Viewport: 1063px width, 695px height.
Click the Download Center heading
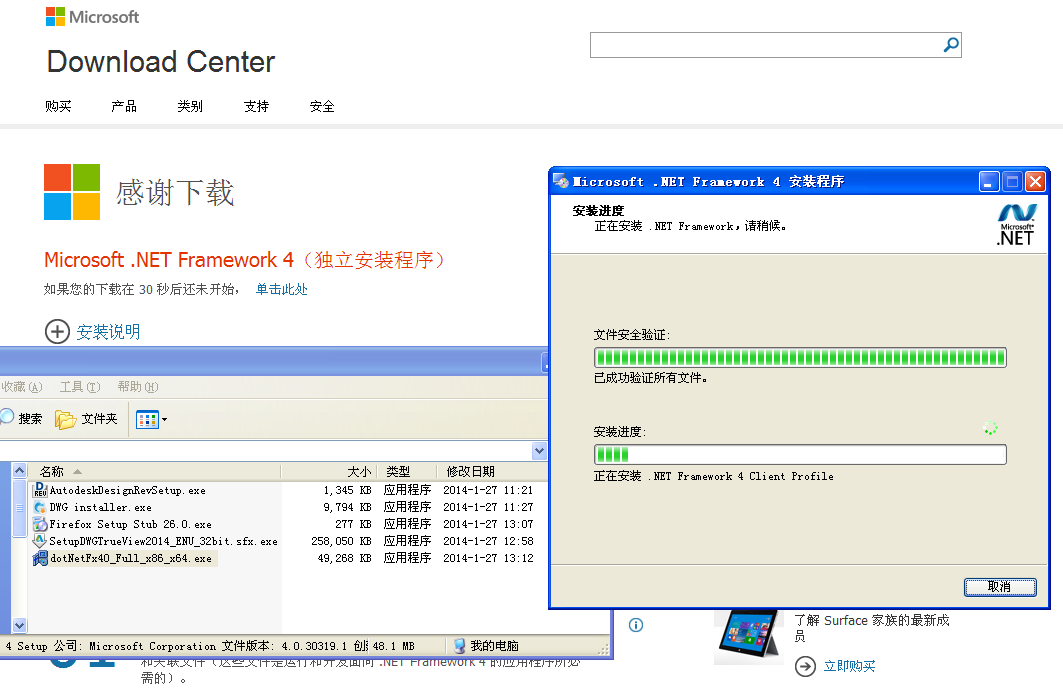[161, 62]
